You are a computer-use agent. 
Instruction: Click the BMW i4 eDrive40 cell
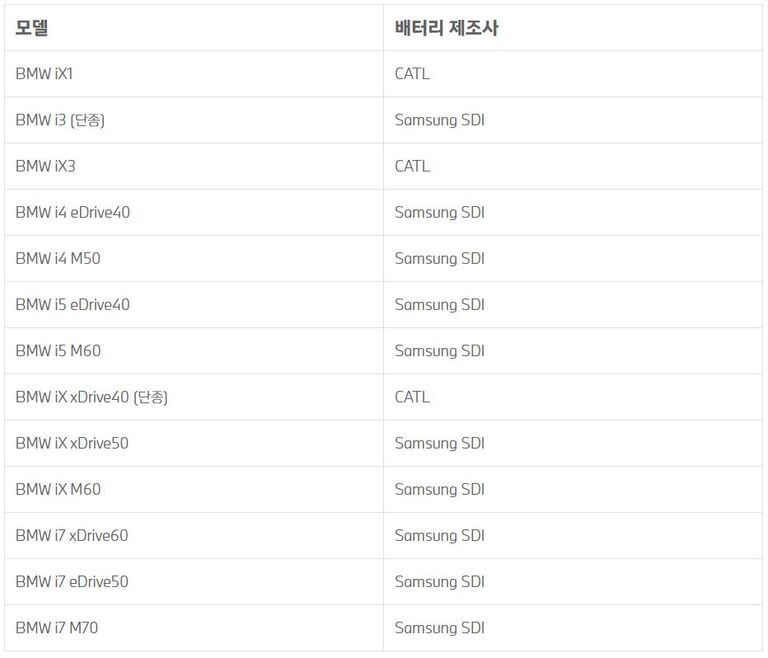click(72, 212)
